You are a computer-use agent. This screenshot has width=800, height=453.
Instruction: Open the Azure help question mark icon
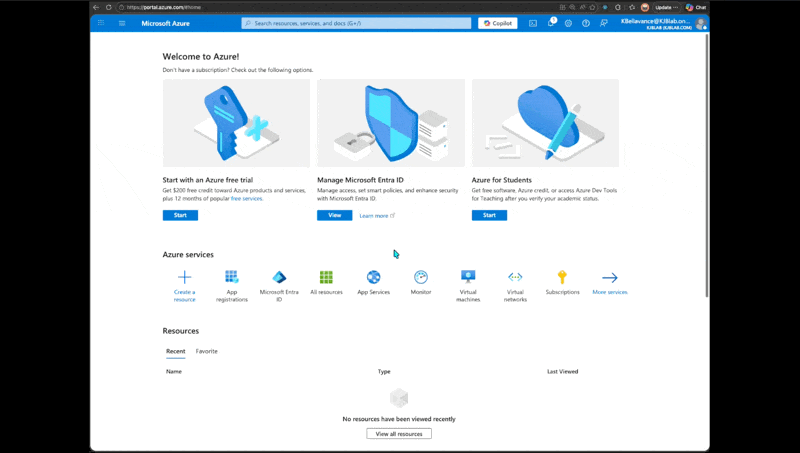(x=586, y=23)
